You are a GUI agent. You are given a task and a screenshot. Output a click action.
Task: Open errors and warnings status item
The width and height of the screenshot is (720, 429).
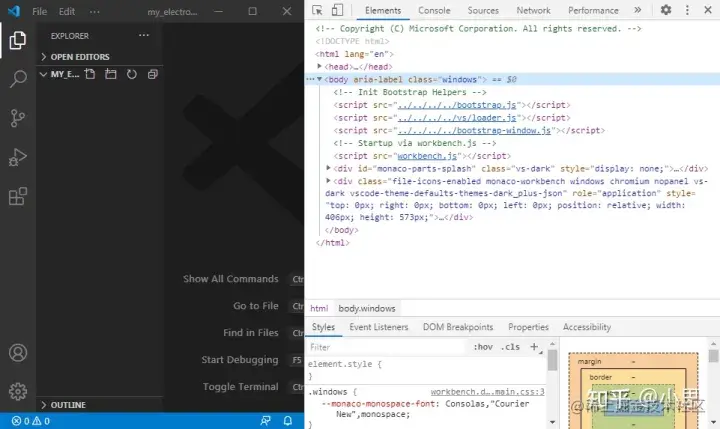click(x=30, y=421)
